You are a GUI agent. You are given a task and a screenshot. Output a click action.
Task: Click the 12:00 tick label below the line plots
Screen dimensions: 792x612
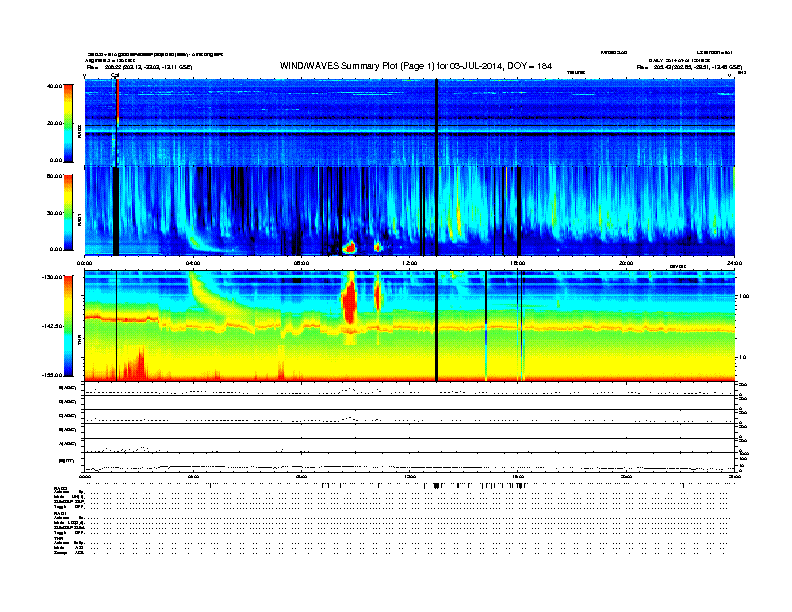point(410,476)
